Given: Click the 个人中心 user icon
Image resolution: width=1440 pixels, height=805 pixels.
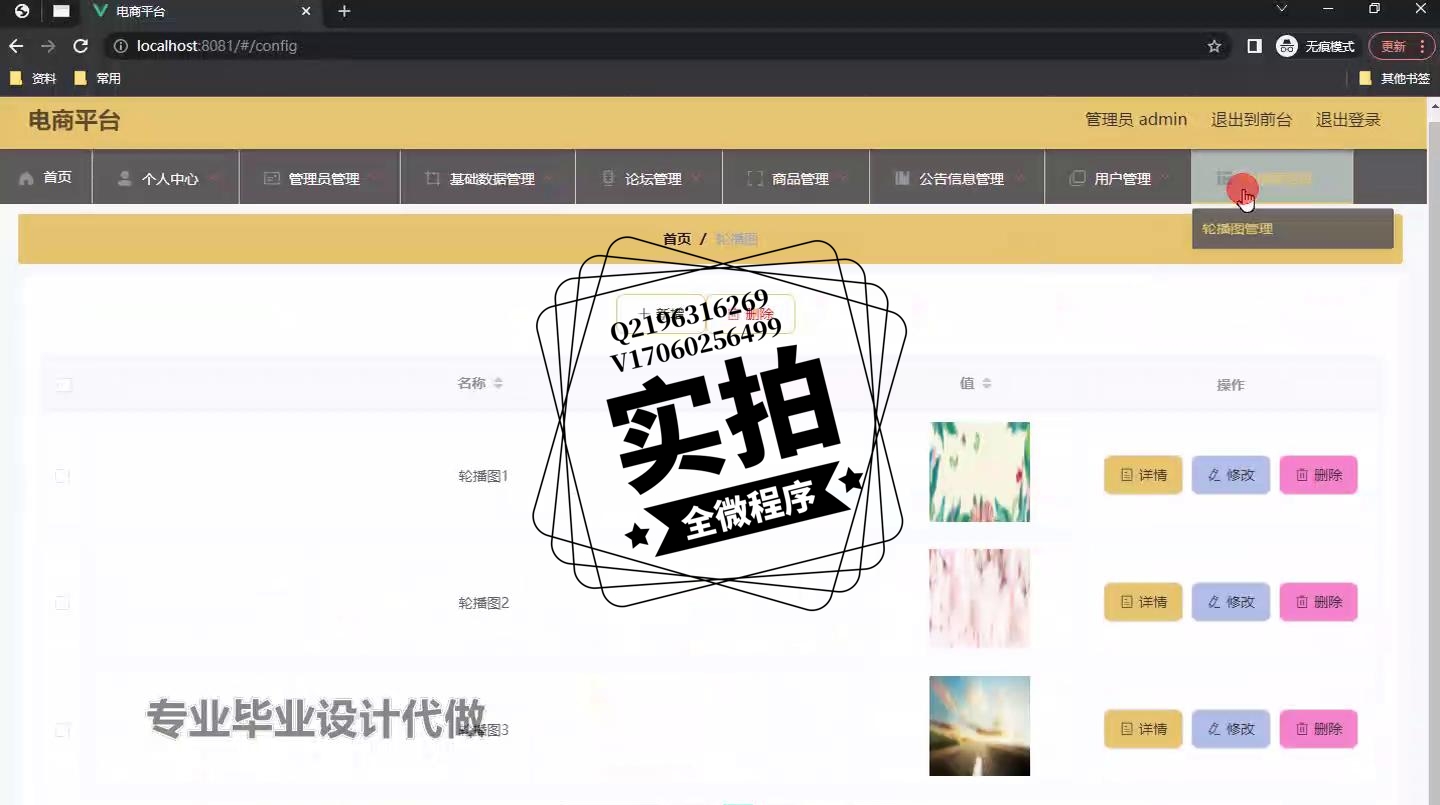Looking at the screenshot, I should (125, 179).
